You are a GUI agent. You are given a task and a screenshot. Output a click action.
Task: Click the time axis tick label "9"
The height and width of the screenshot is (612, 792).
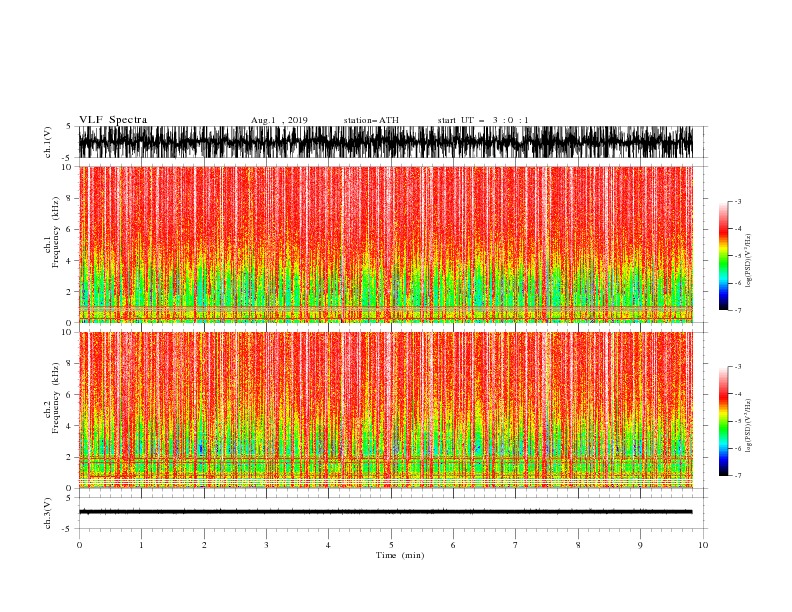pos(640,545)
